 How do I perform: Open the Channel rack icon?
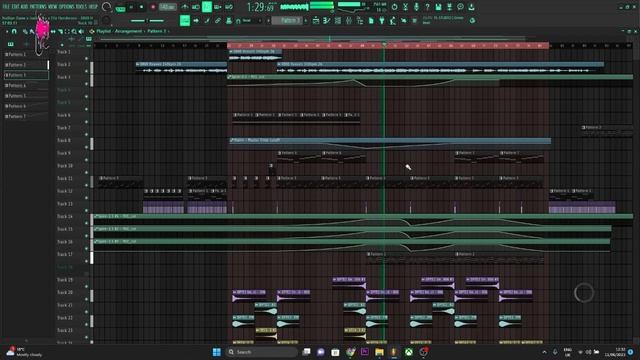click(338, 20)
